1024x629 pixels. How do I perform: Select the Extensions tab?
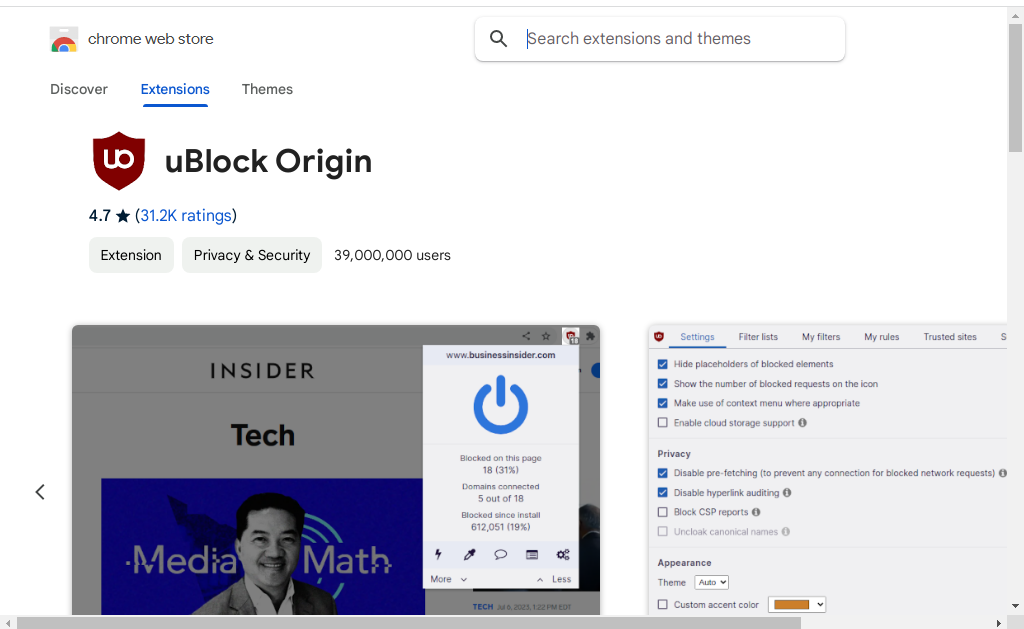(175, 89)
